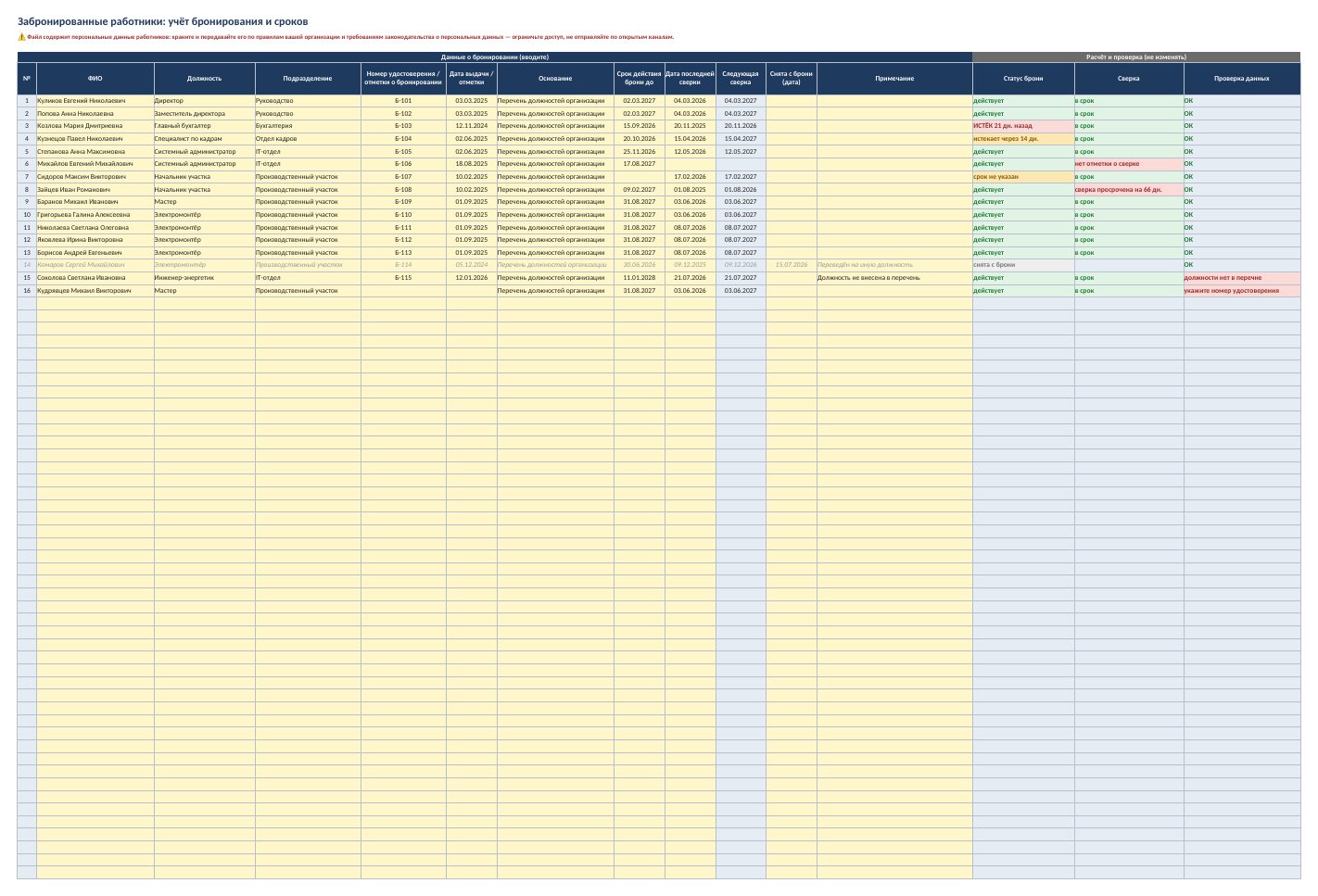The height and width of the screenshot is (896, 1318).
Task: Click the 'Подразделение' column header
Action: coord(308,79)
